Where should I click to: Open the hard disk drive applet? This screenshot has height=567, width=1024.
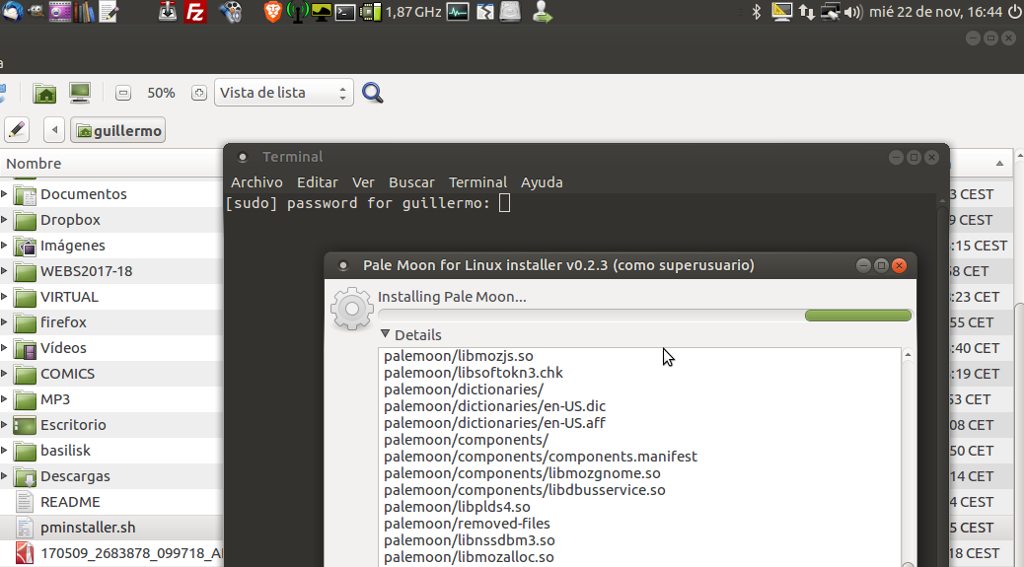coord(510,12)
